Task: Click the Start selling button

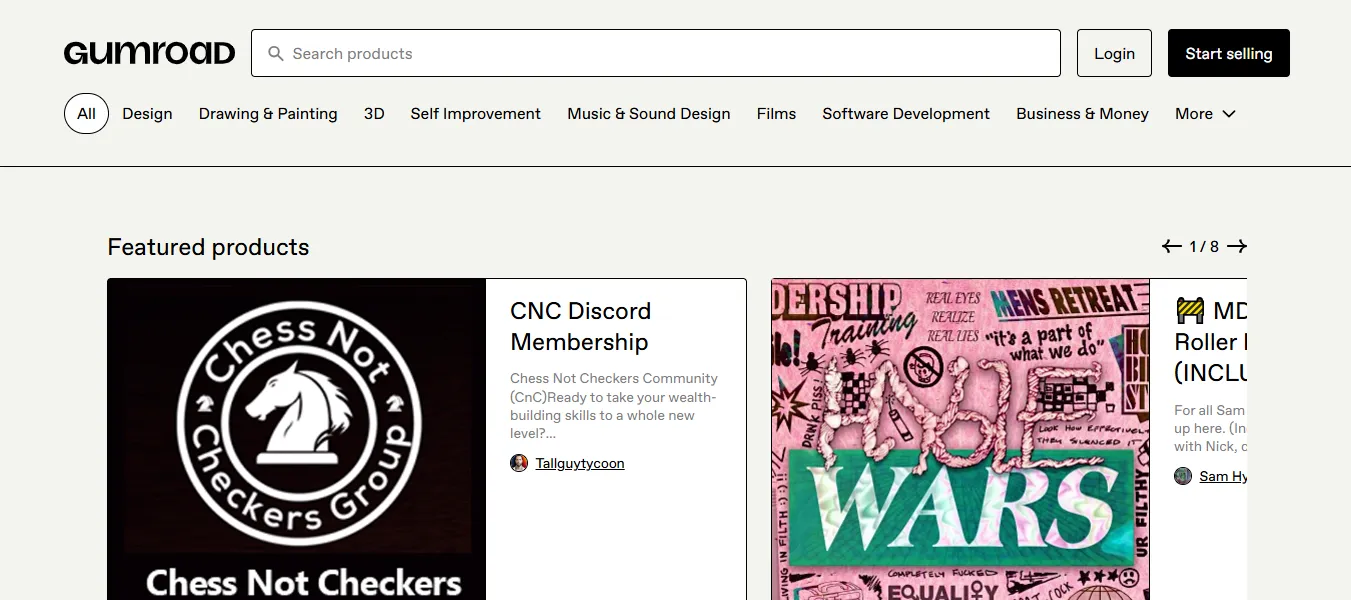Action: [x=1228, y=53]
